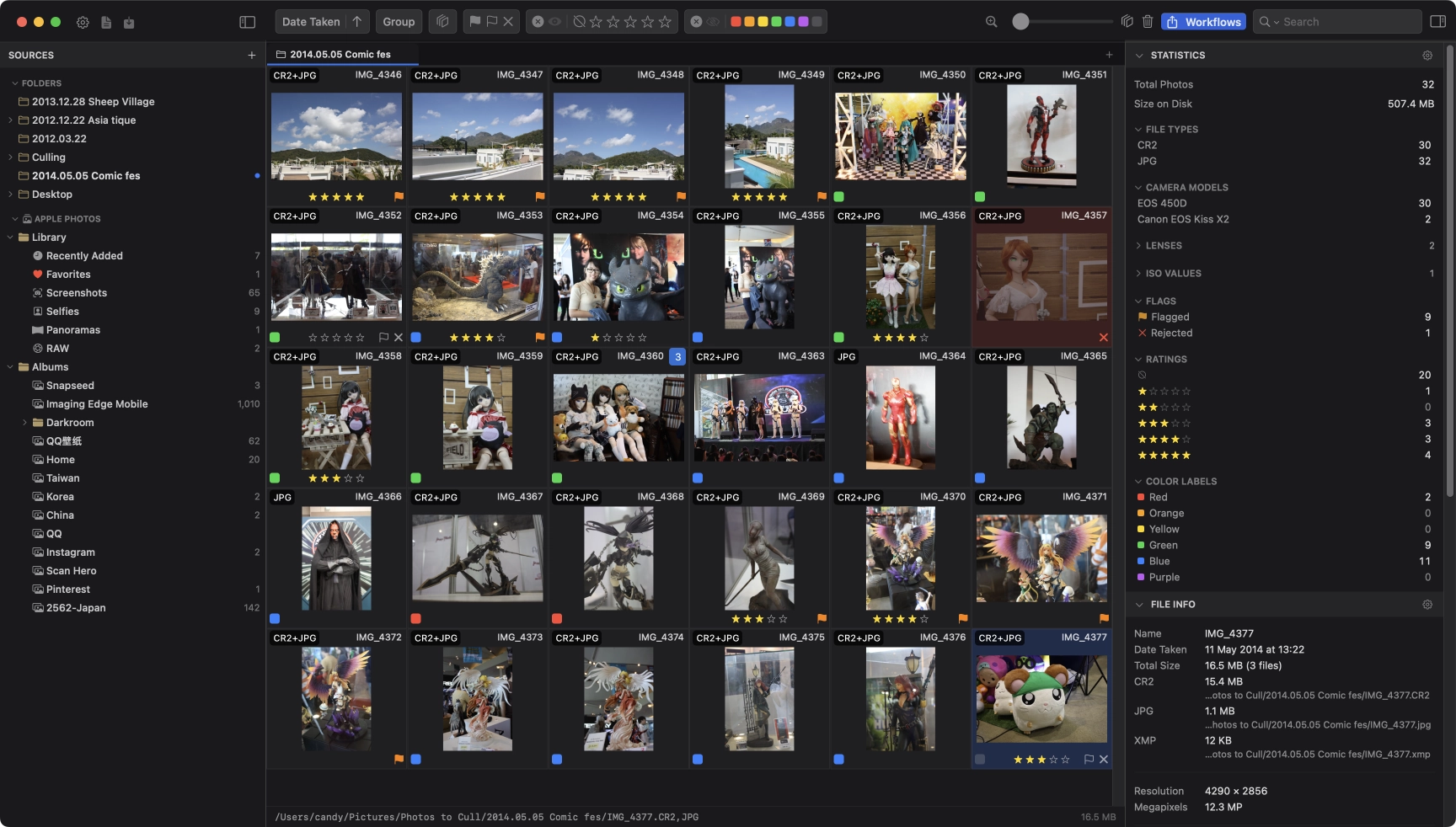Toggle the left sidebar panel icon
Image resolution: width=1456 pixels, height=827 pixels.
pyautogui.click(x=247, y=22)
